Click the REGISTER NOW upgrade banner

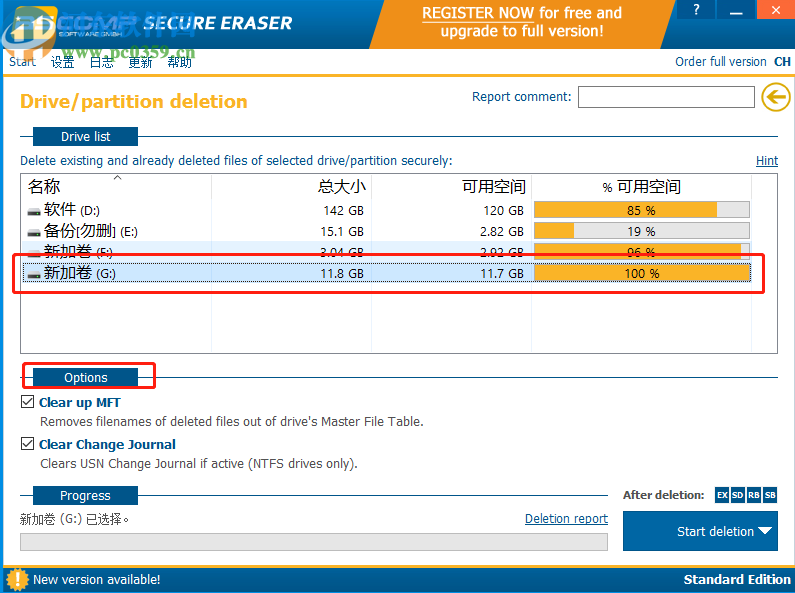522,22
